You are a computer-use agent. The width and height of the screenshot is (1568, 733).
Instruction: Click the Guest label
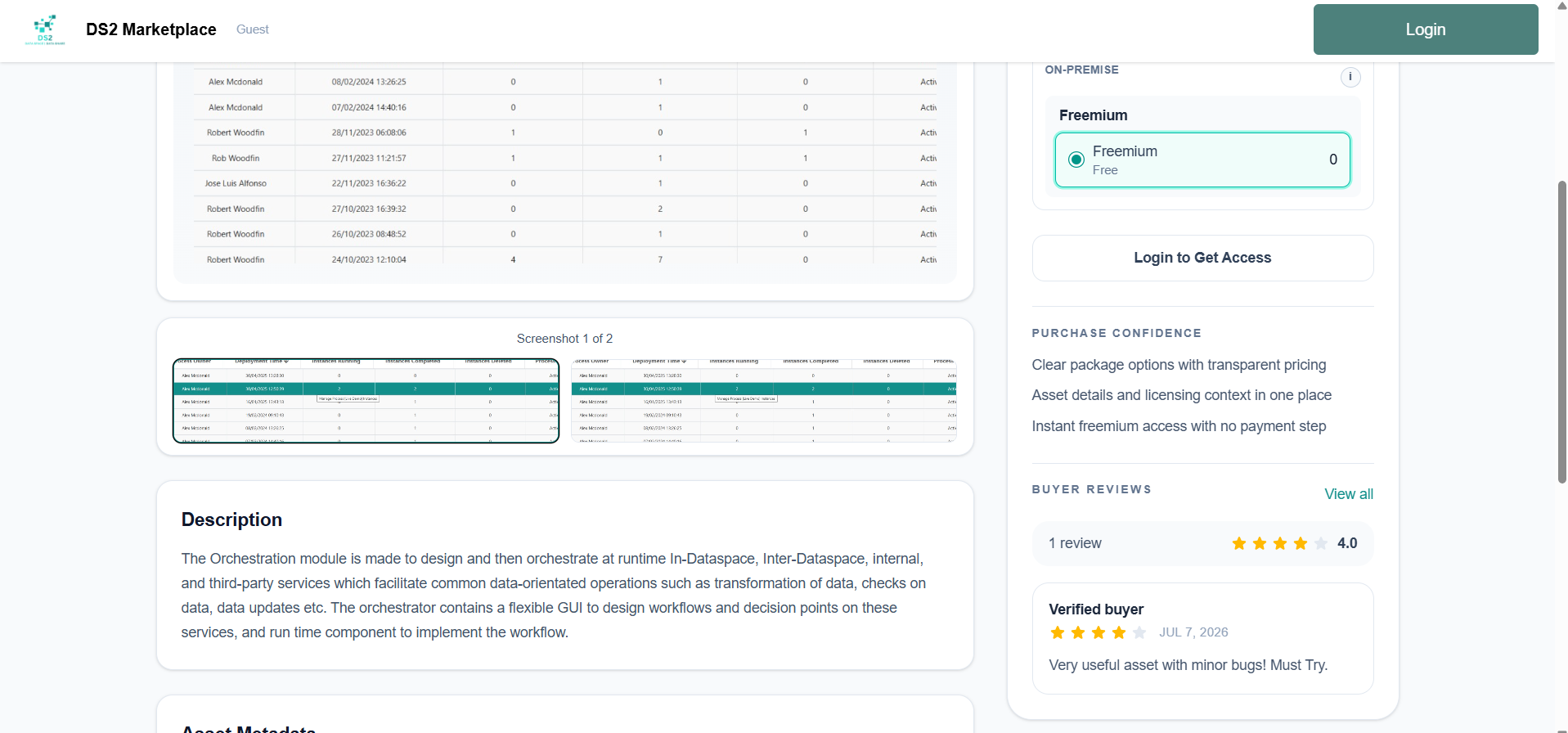pos(253,29)
